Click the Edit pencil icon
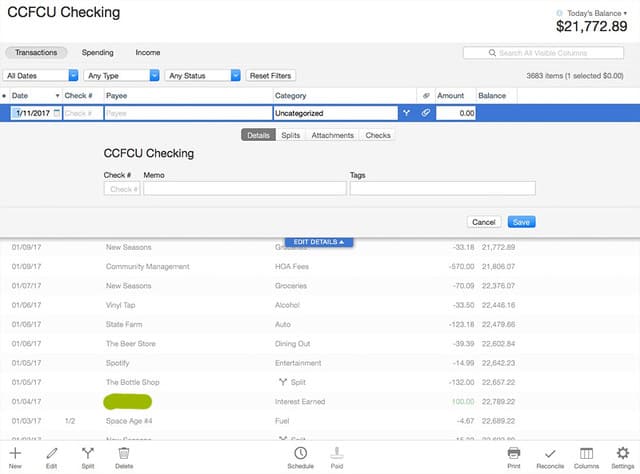Image resolution: width=640 pixels, height=474 pixels. coord(51,453)
